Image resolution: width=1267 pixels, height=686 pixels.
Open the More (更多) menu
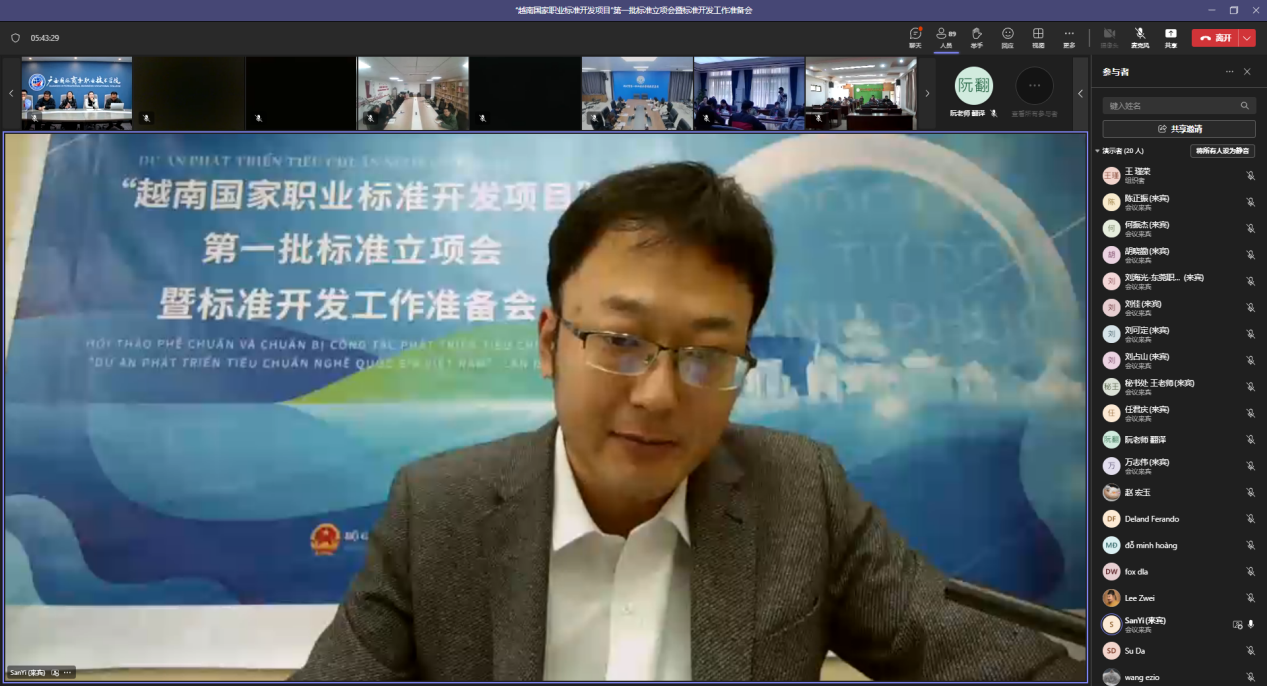tap(1069, 36)
